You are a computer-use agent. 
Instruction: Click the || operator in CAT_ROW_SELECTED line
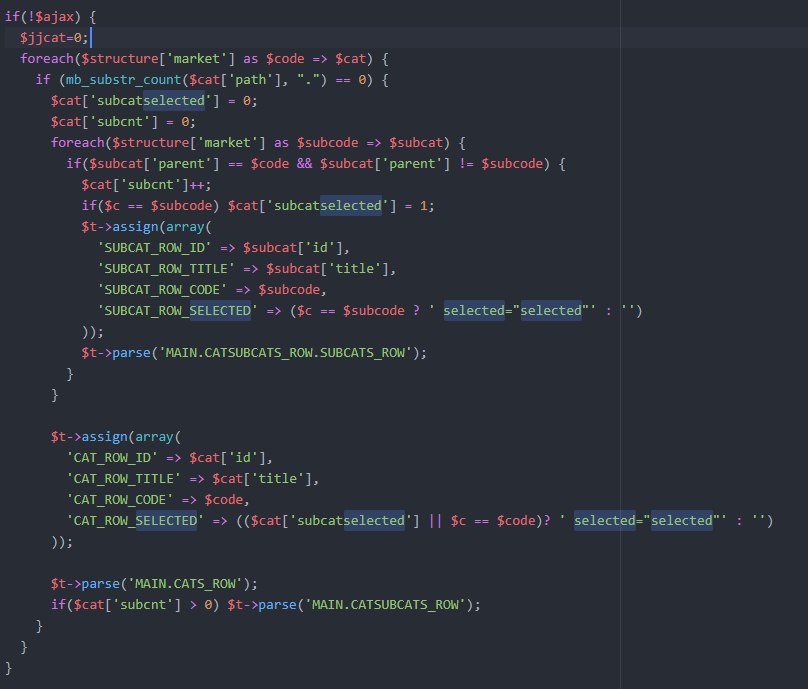435,521
